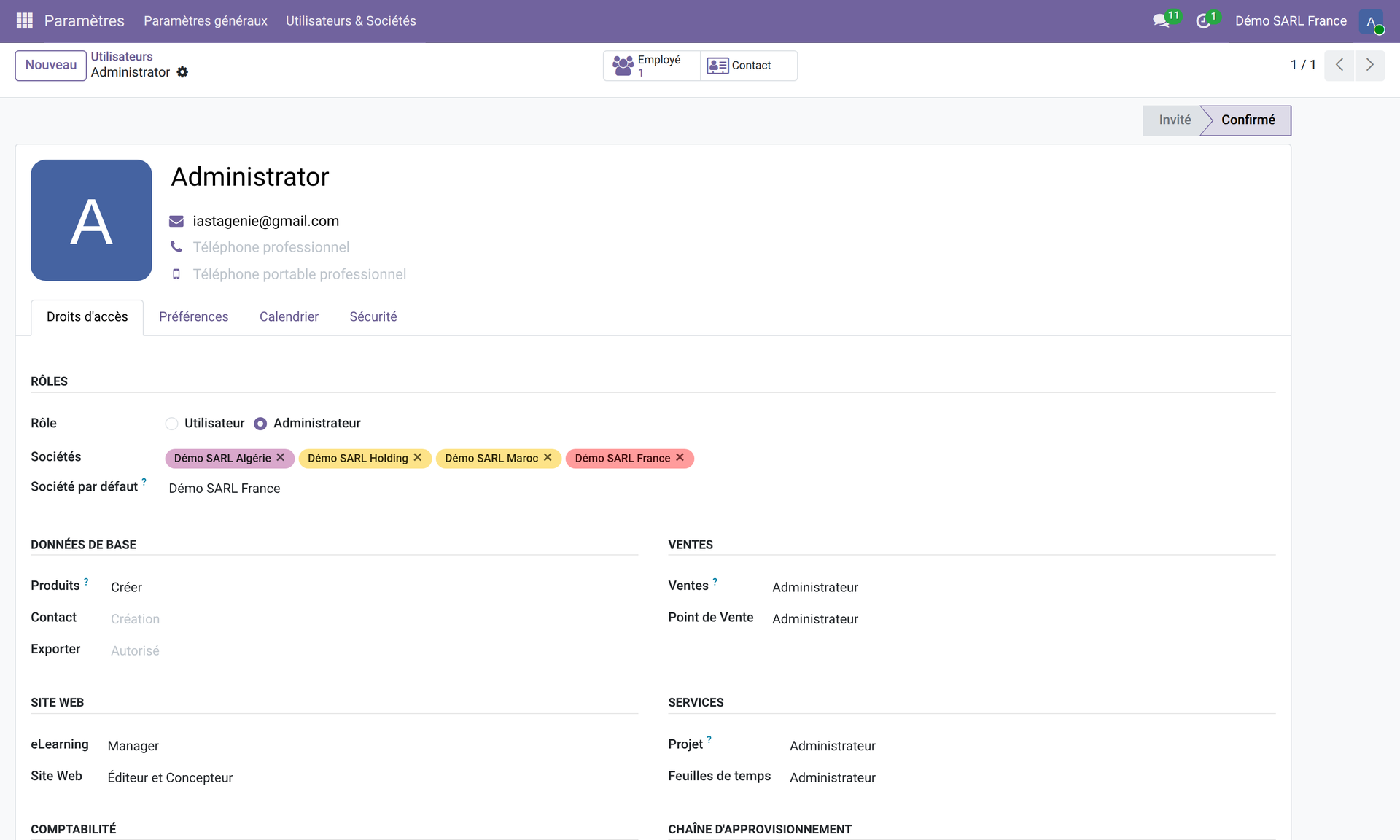This screenshot has width=1400, height=840.
Task: Open Paramètres généraux menu
Action: [x=206, y=21]
